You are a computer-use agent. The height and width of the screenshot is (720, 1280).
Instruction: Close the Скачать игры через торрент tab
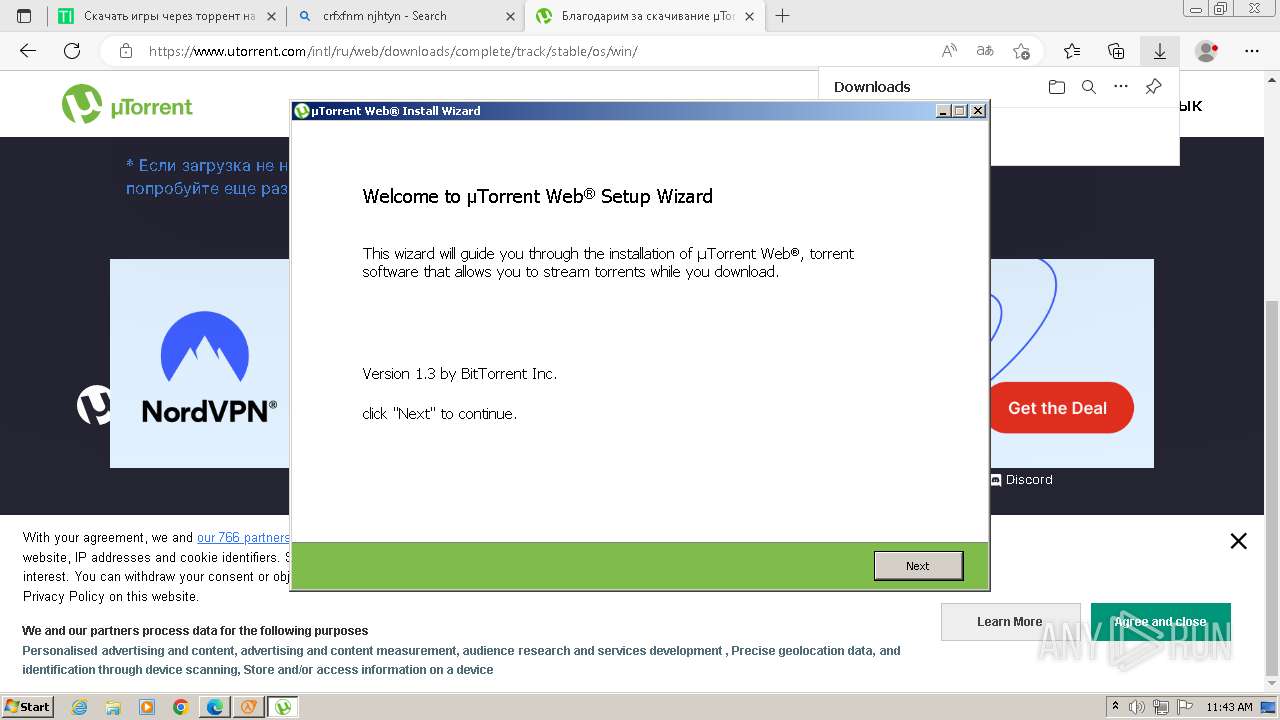271,16
